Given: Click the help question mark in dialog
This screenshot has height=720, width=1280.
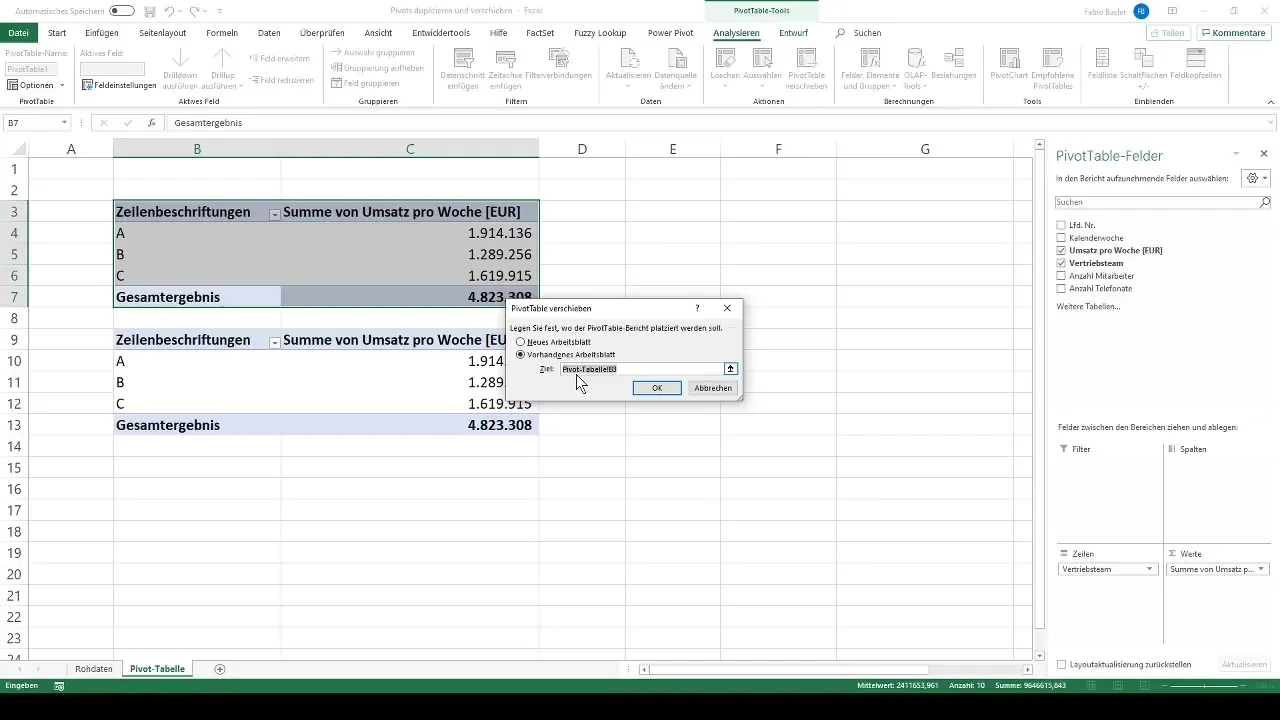Looking at the screenshot, I should point(697,308).
